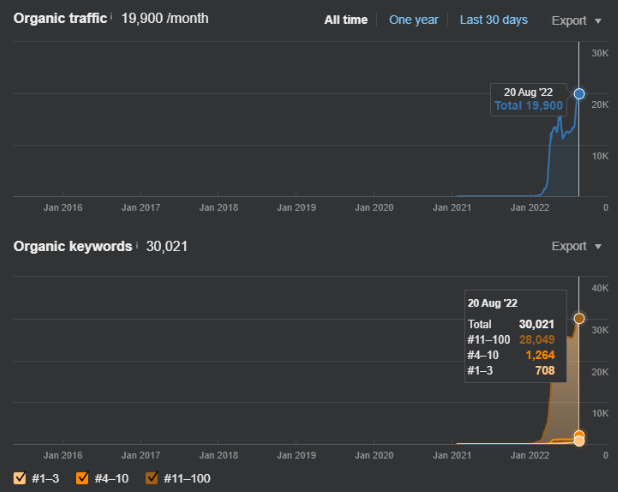
Task: Click the orange #4–10 keyword data point
Action: 579,435
